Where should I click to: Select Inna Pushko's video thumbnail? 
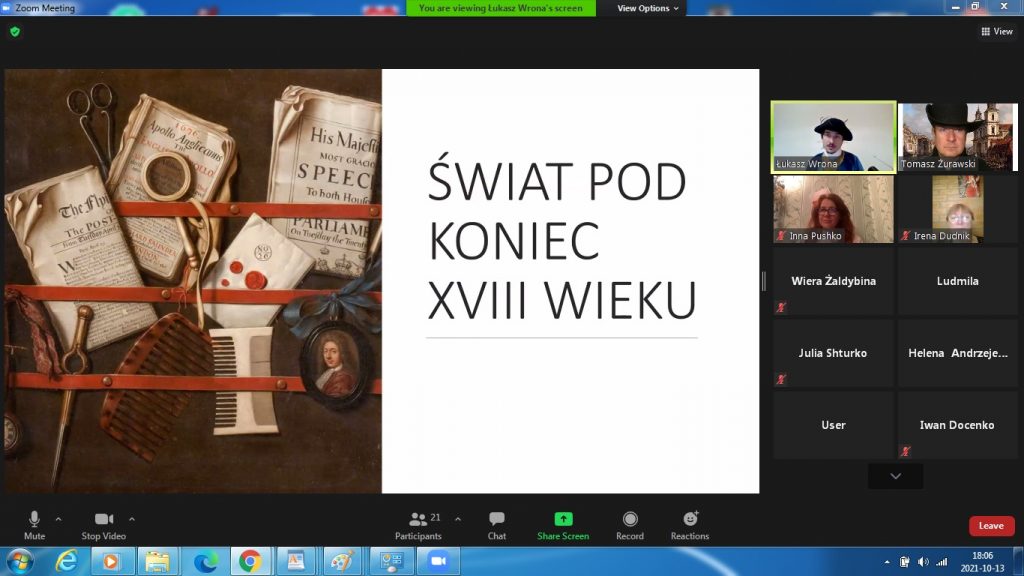coord(833,209)
